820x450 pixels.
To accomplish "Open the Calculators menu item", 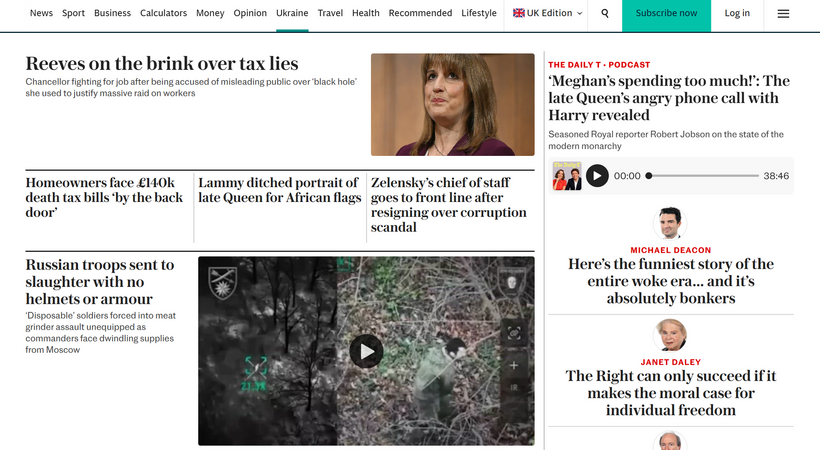I will pos(163,13).
